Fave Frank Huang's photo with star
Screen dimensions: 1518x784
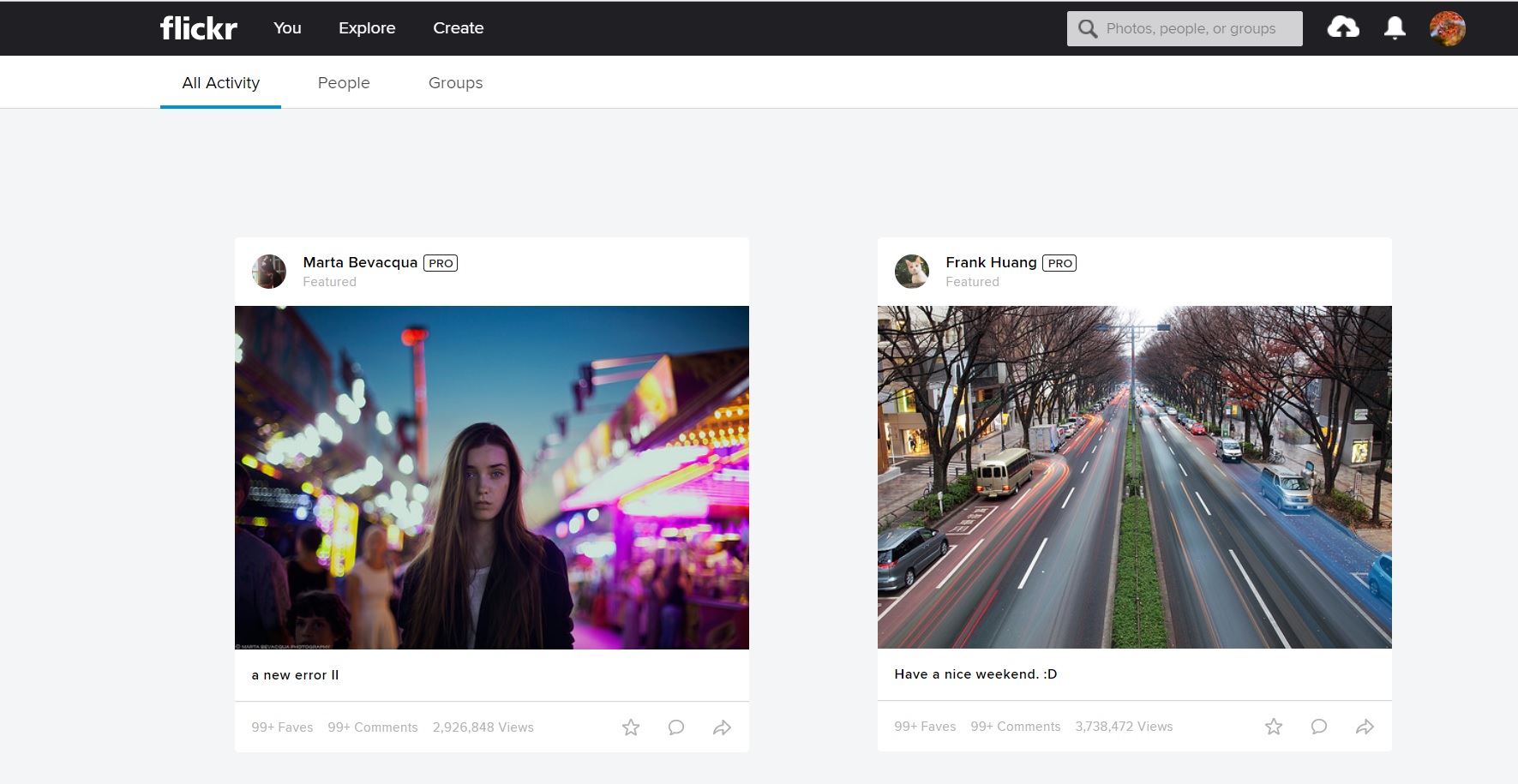[x=1274, y=727]
